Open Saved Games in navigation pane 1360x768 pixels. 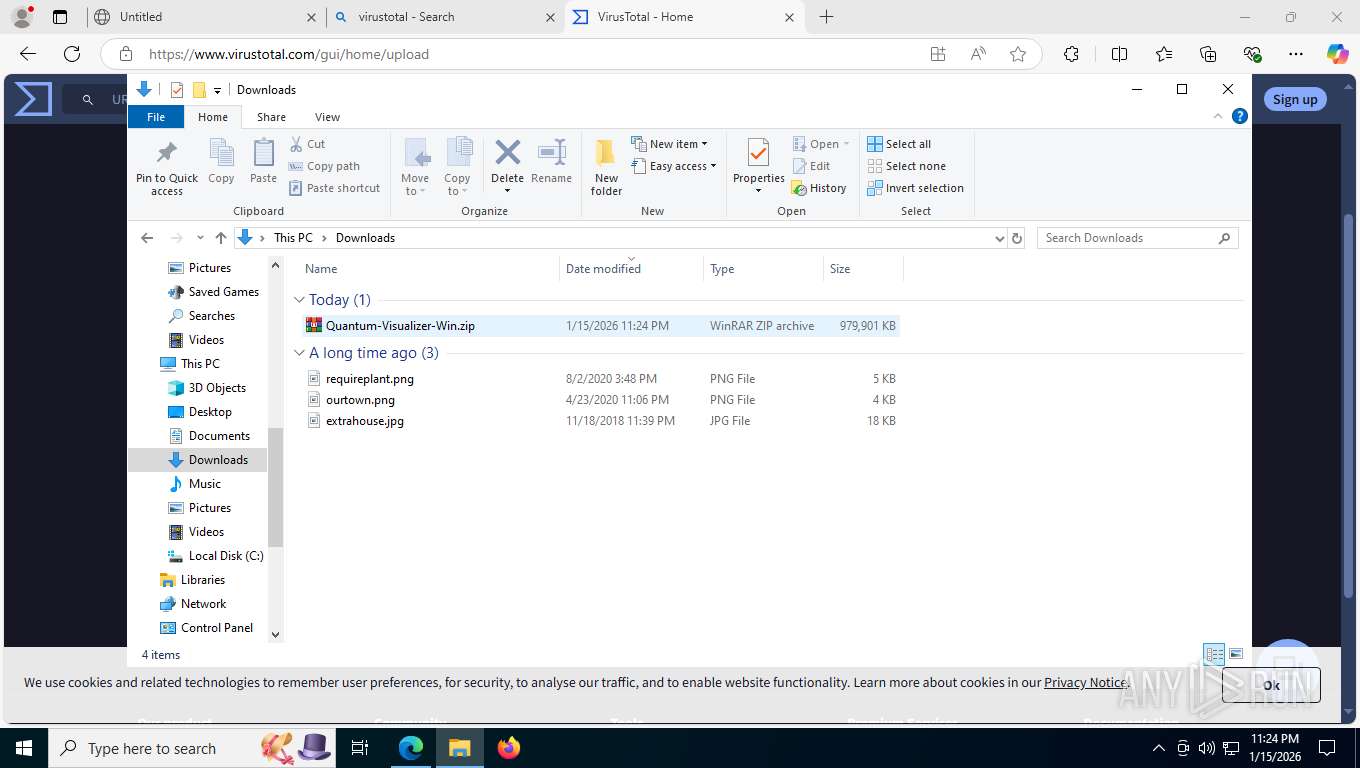[213, 292]
